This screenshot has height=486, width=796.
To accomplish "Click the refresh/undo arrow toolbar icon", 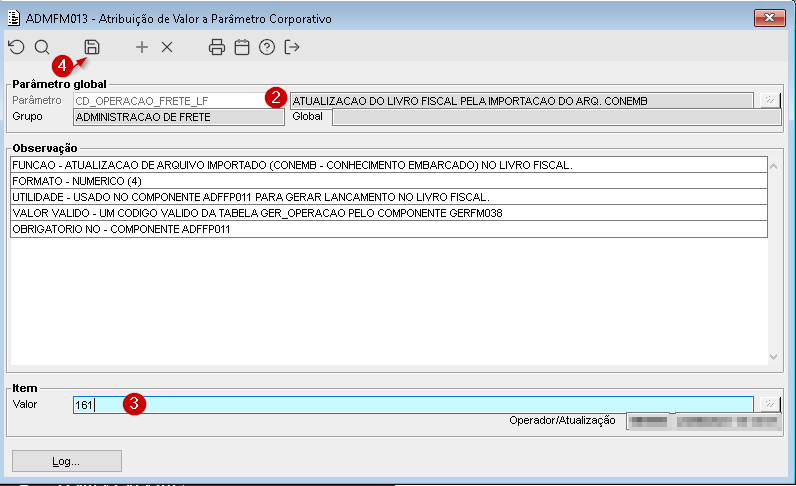I will [x=17, y=47].
